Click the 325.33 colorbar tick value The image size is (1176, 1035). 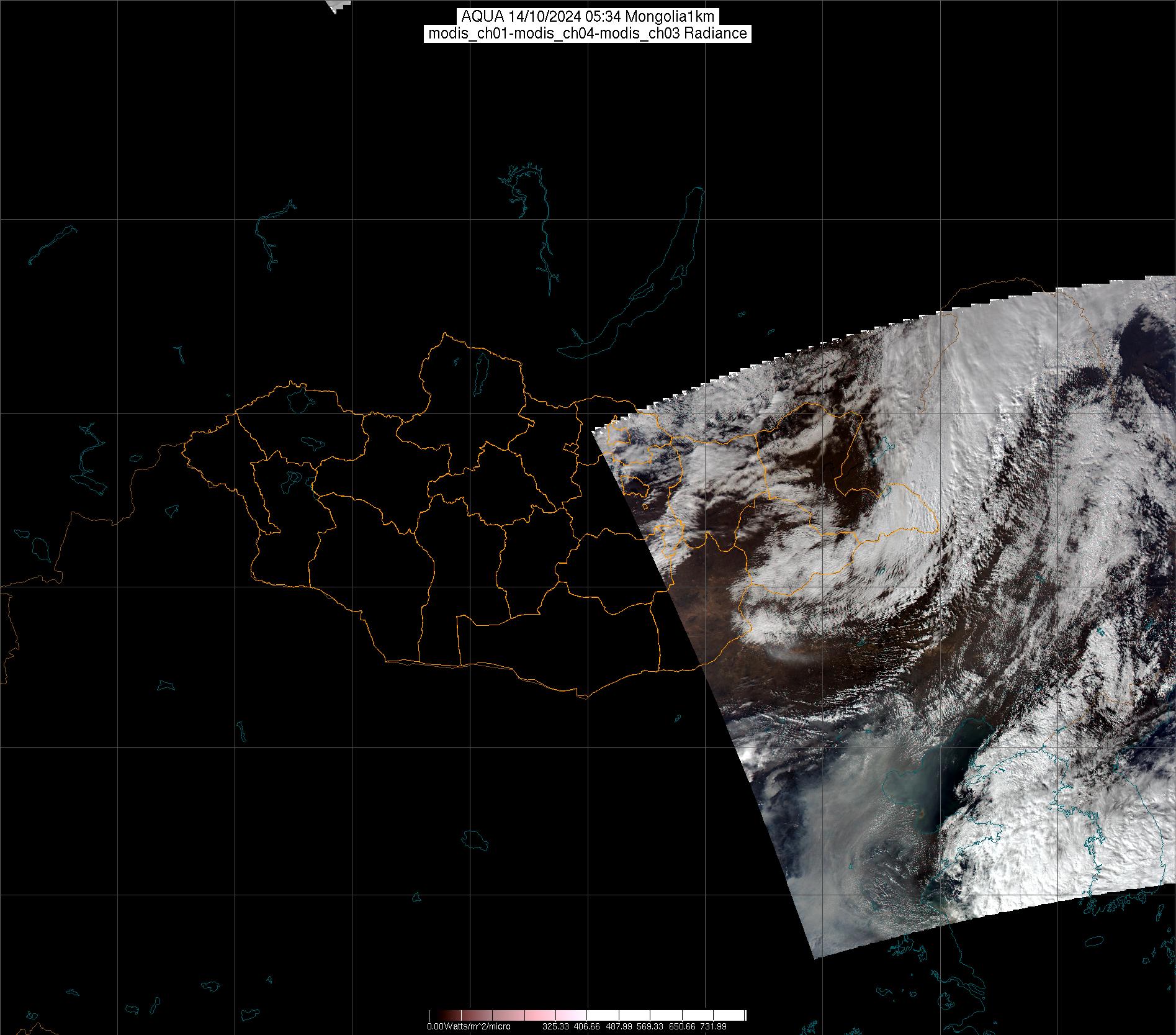pos(555,1026)
